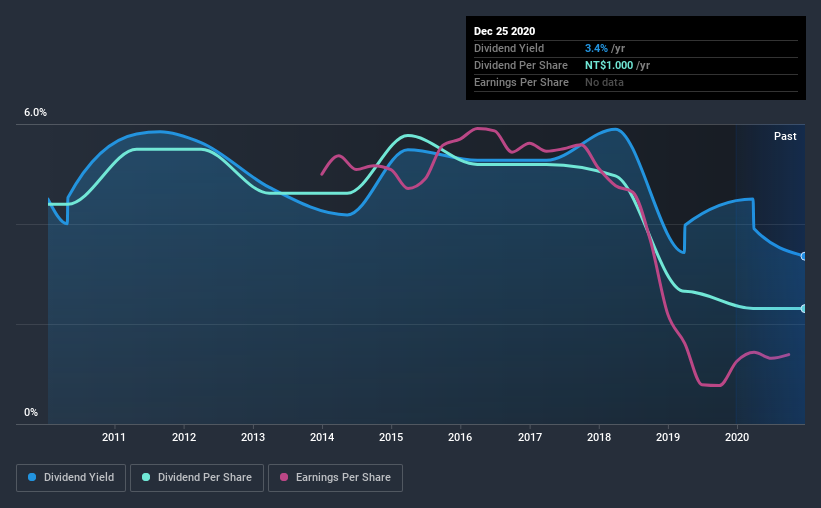This screenshot has height=508, width=821.
Task: Click the 2020 x-axis label
Action: (737, 437)
